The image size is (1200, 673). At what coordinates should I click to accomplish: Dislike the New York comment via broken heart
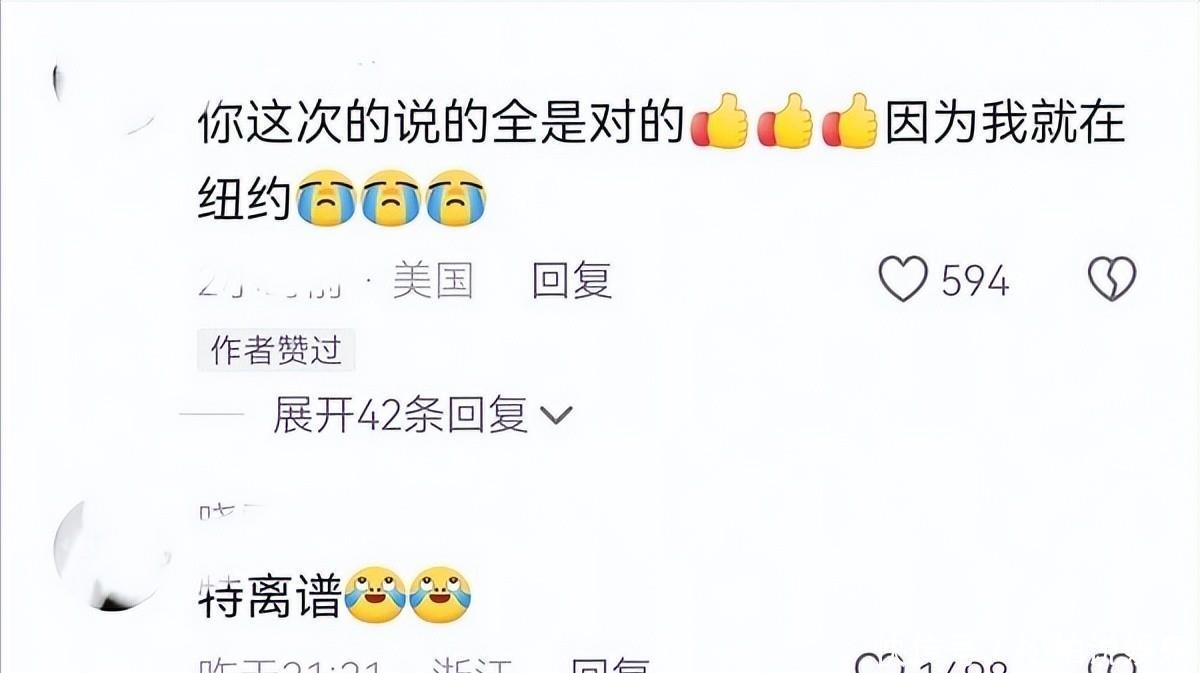tap(1112, 280)
